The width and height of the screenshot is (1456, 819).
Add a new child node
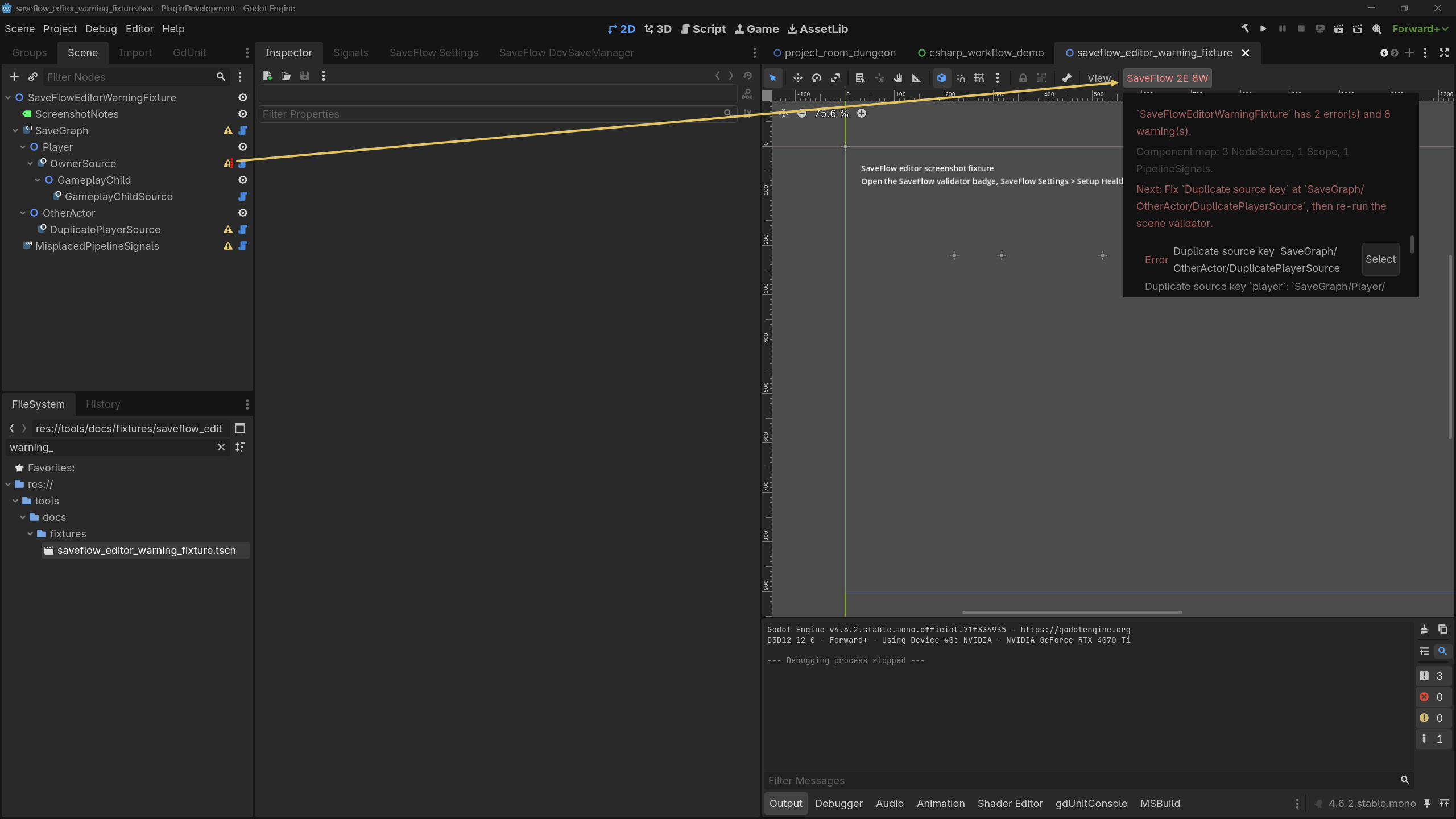click(x=14, y=77)
